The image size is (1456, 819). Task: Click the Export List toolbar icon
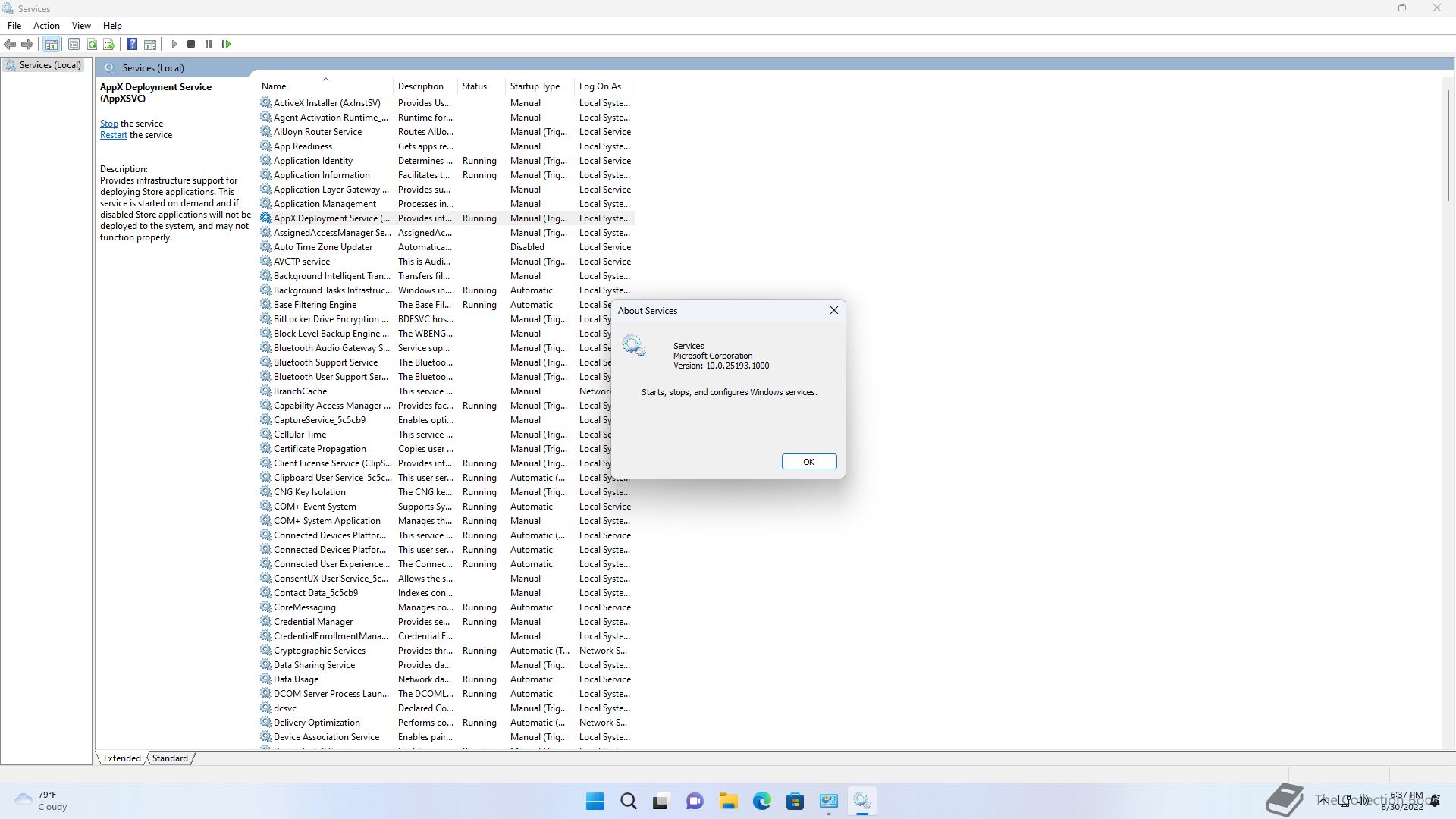109,44
